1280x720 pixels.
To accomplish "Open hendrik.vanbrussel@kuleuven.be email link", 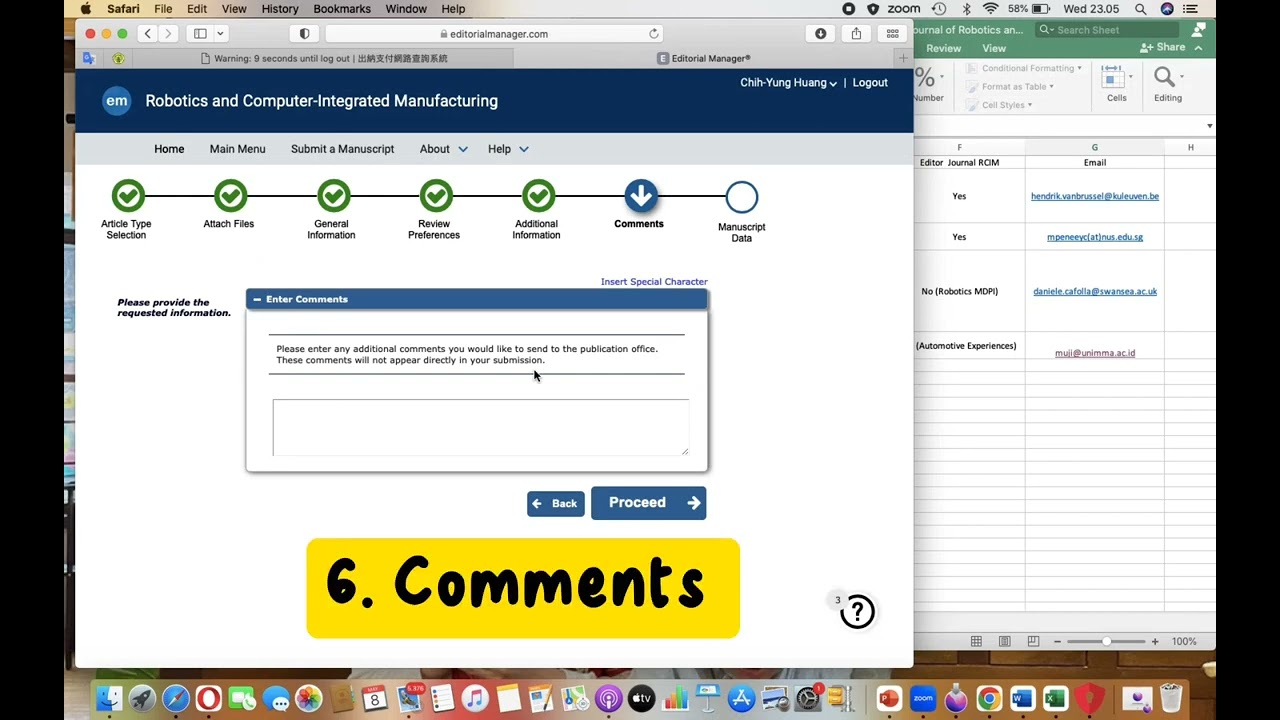I will click(1095, 196).
